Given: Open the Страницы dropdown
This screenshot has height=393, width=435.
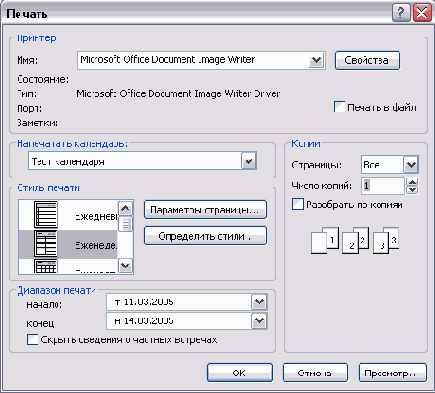Looking at the screenshot, I should [411, 165].
